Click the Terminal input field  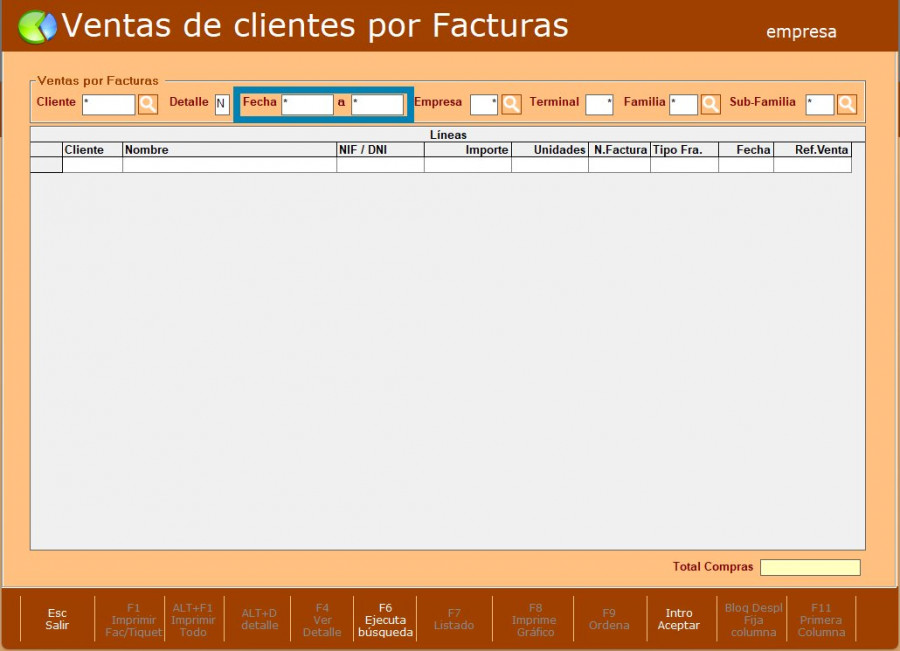point(599,104)
